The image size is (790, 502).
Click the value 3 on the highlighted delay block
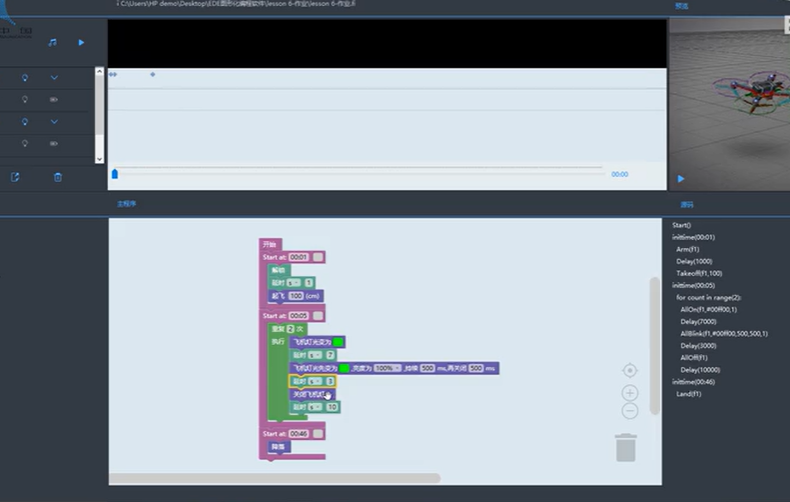(330, 381)
